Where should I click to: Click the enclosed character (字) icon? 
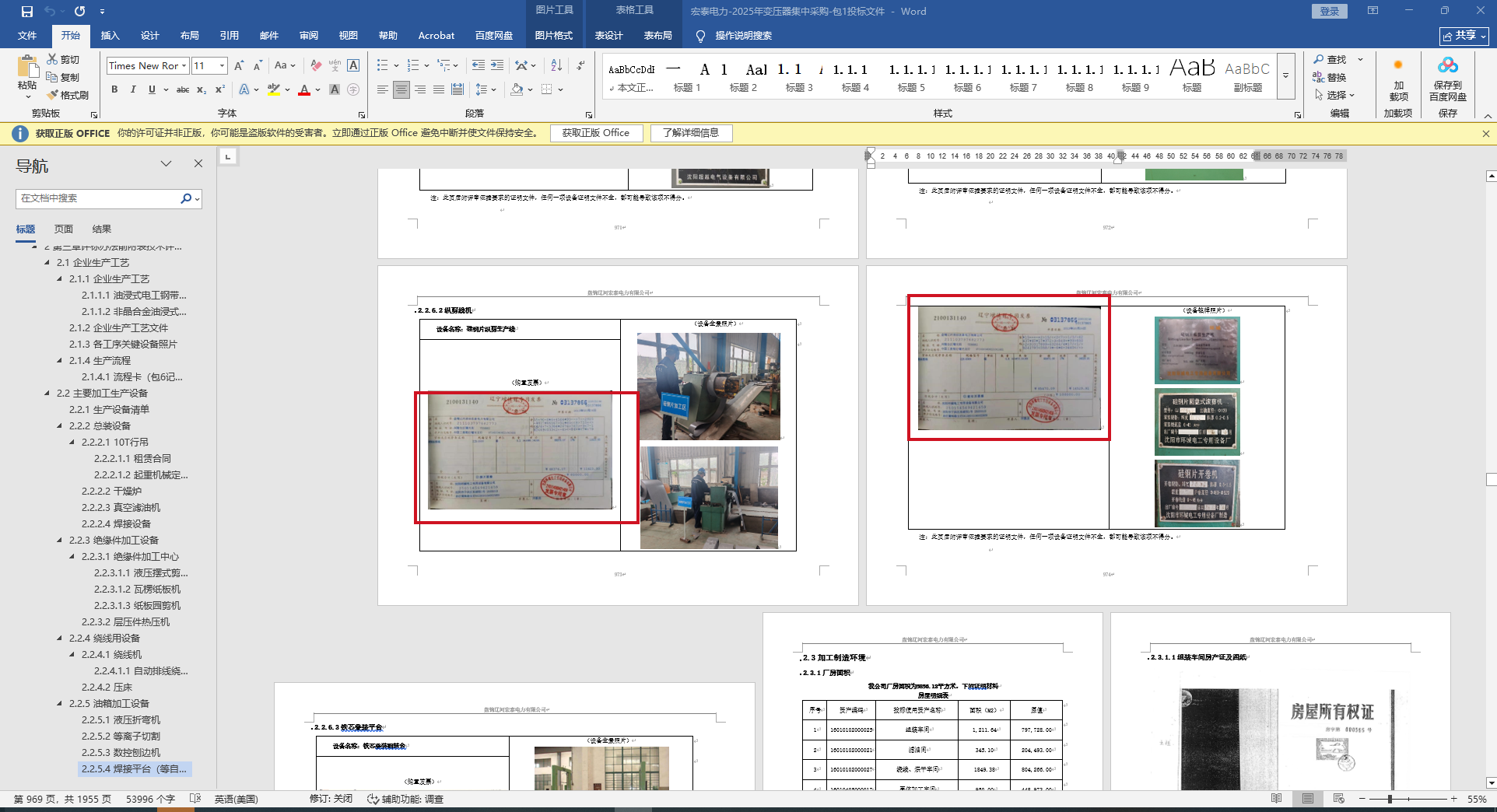(x=353, y=89)
